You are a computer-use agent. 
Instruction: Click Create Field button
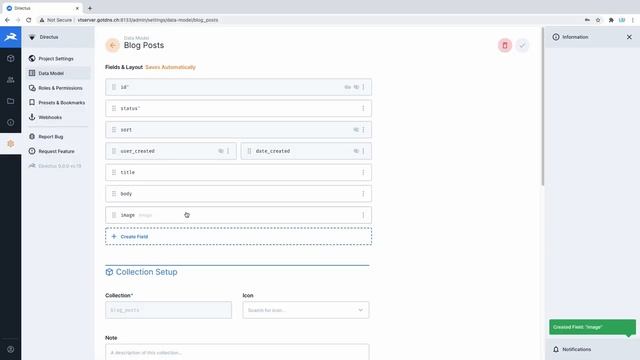pos(238,236)
